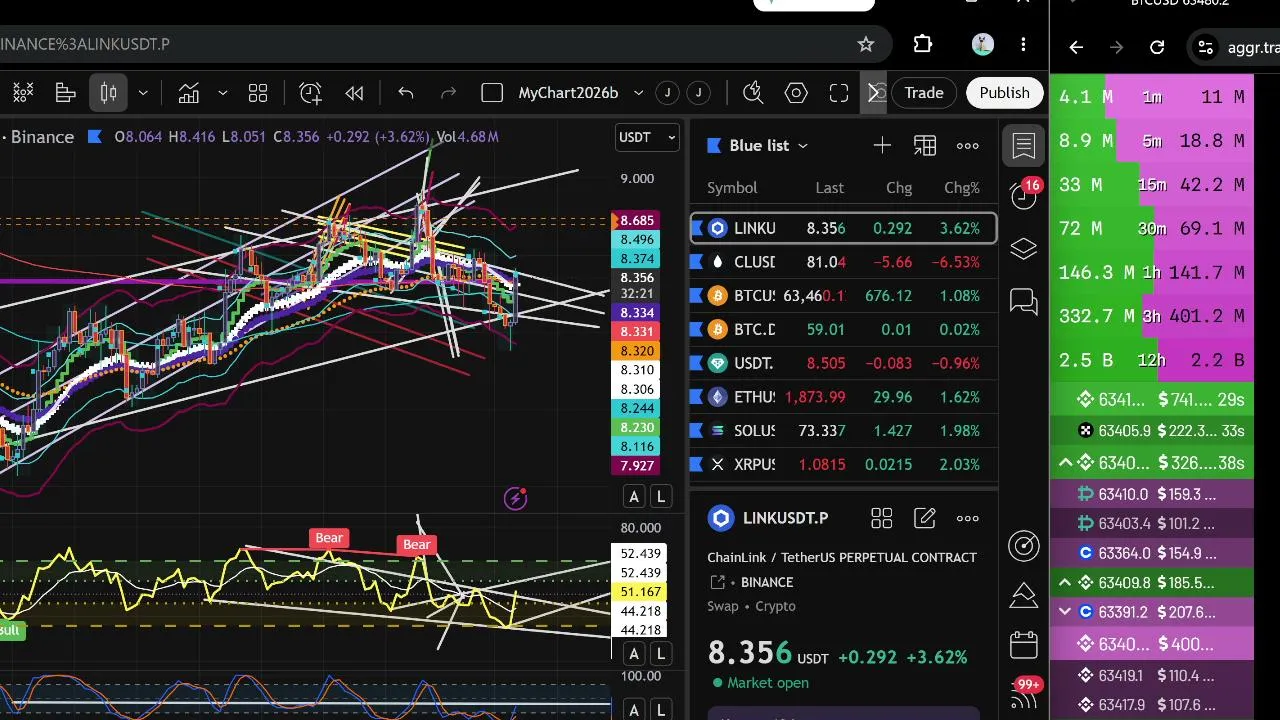Toggle log scale L on the main price axis
Image resolution: width=1280 pixels, height=720 pixels.
[x=661, y=496]
